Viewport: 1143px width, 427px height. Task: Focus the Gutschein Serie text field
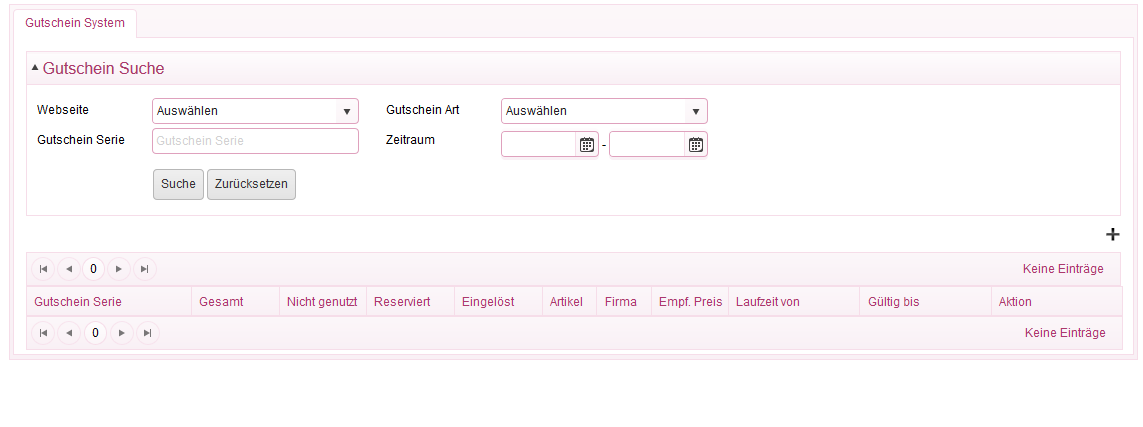tap(255, 141)
